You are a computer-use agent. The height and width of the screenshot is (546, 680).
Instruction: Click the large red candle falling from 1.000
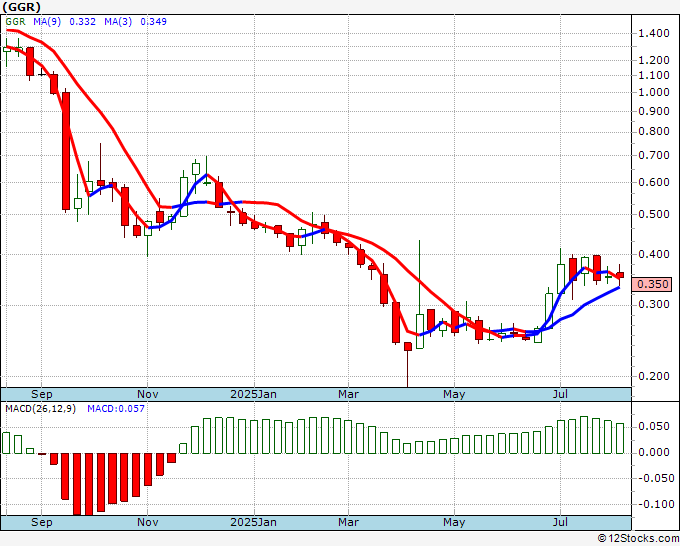coord(66,151)
